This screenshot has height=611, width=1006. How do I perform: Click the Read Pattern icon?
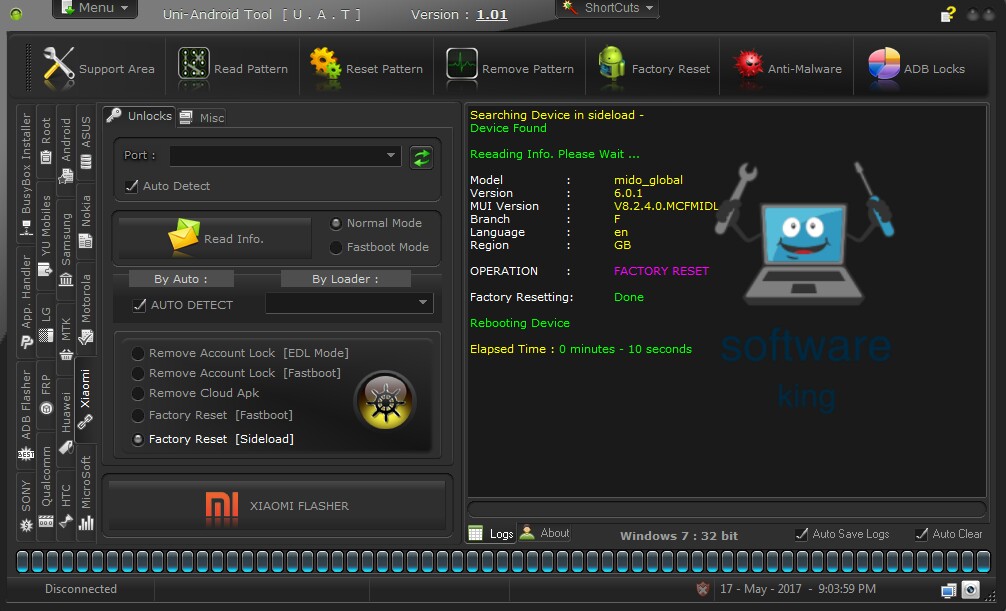[193, 65]
